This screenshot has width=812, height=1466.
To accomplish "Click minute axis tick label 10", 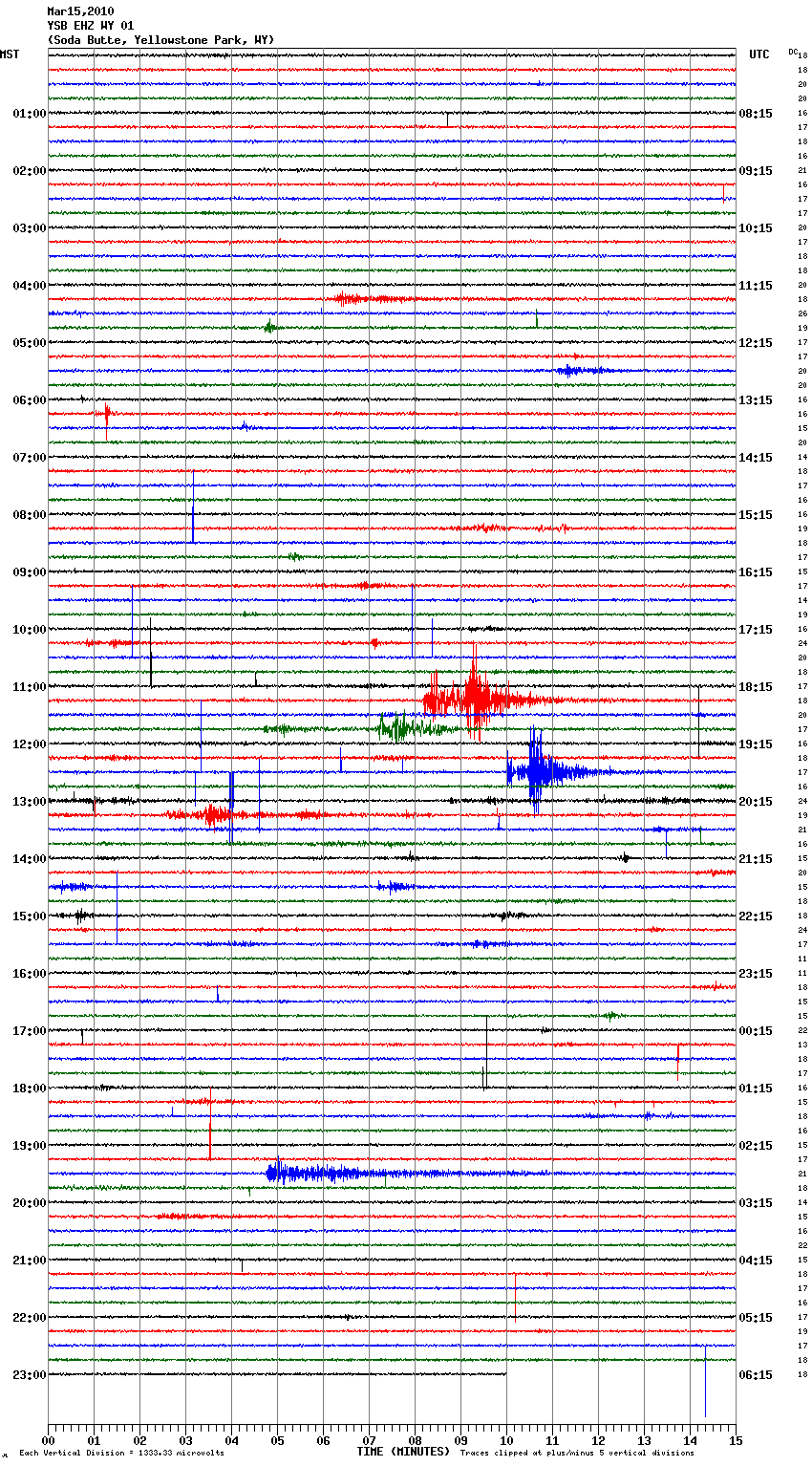I will coord(506,1440).
